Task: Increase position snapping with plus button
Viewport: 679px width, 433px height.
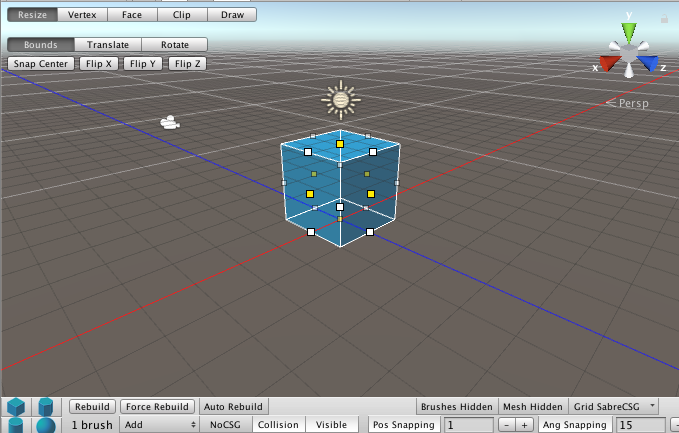Action: [524, 425]
